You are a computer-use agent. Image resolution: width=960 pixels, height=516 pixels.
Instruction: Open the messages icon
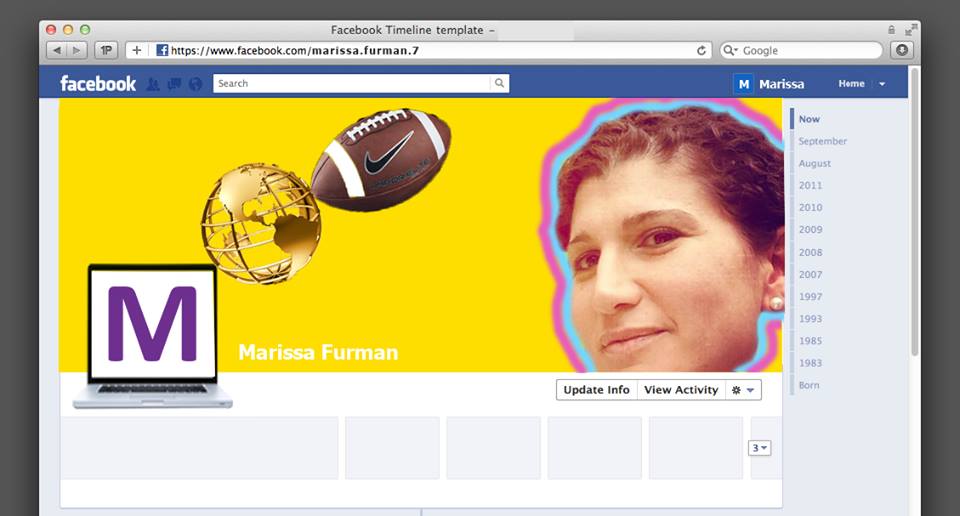click(174, 84)
